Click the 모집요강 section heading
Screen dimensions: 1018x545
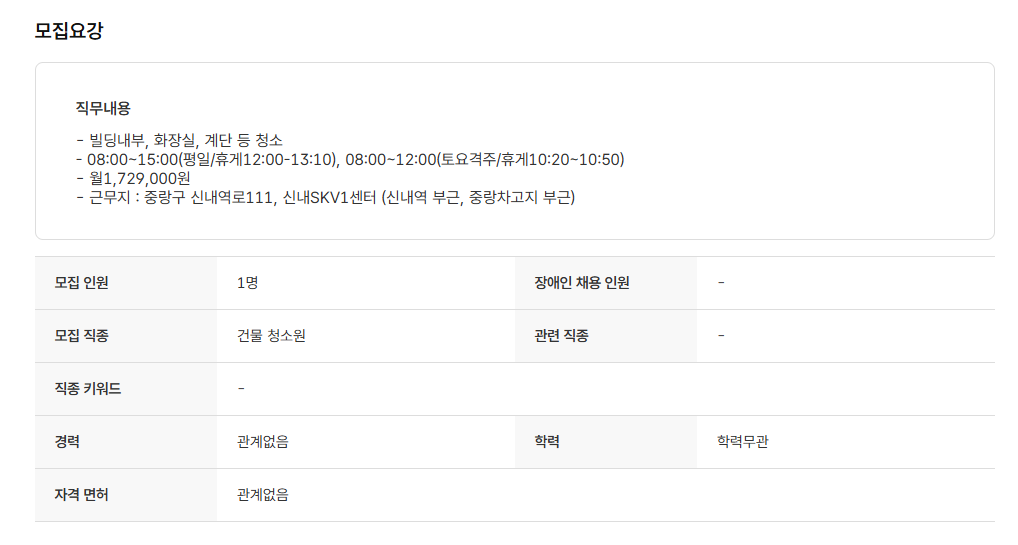click(69, 30)
